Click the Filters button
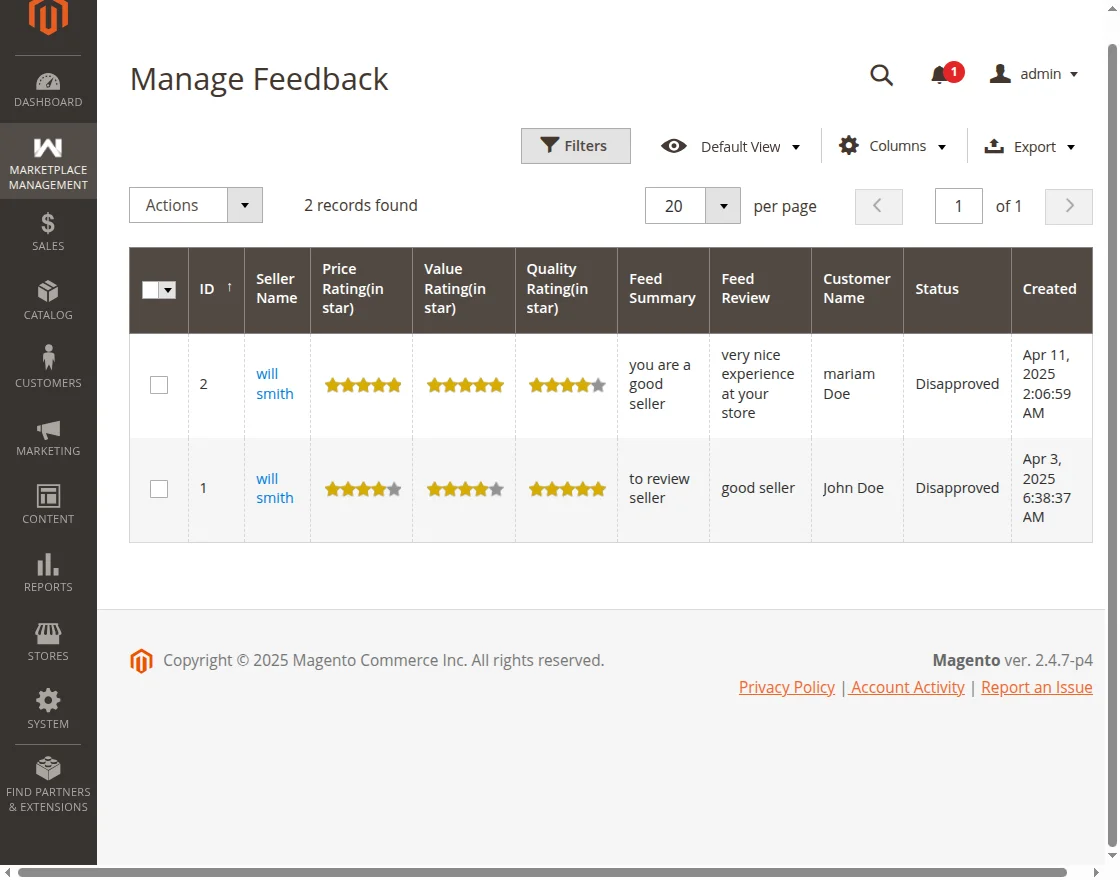Screen dimensions: 1120x880 tap(575, 146)
